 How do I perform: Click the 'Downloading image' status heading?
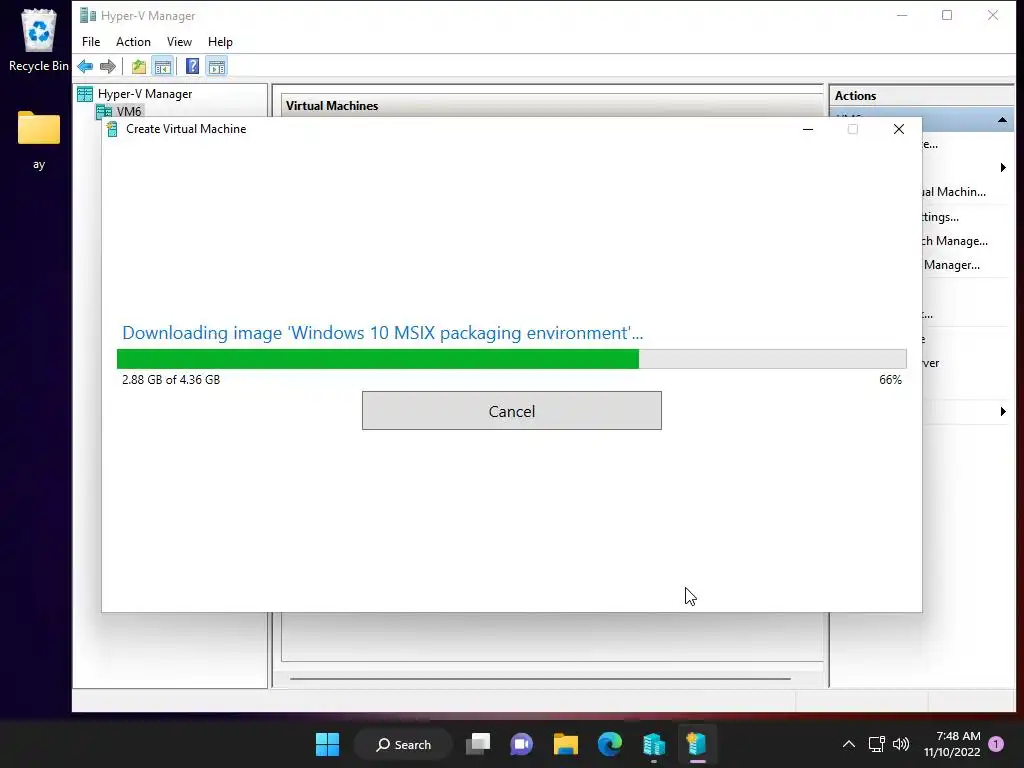[383, 333]
